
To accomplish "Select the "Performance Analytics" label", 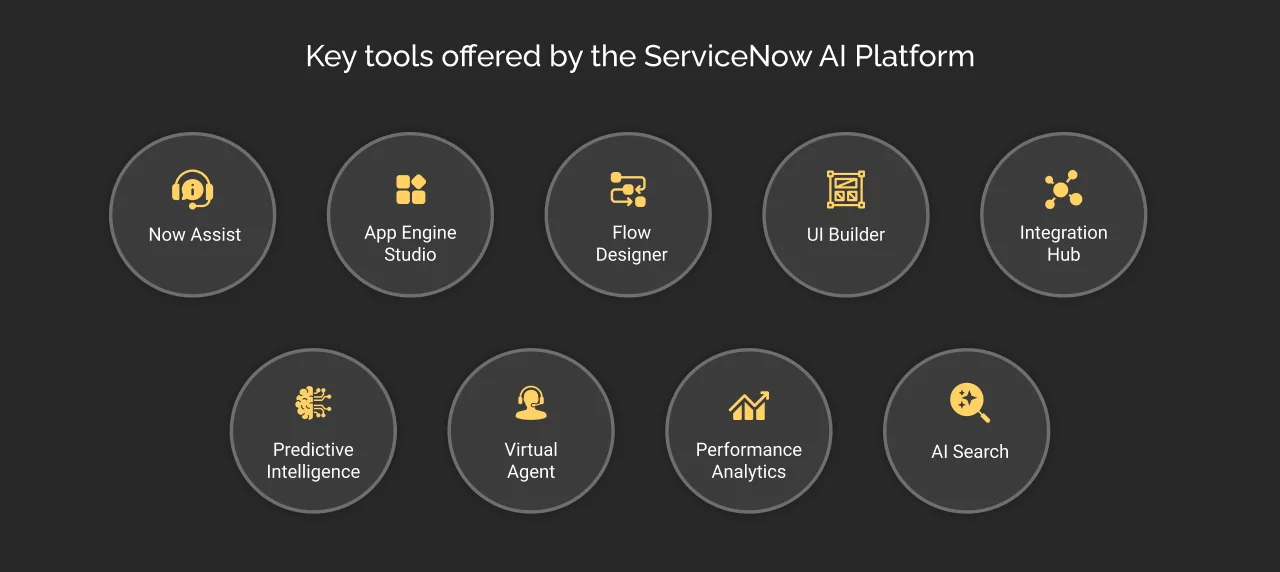I will [749, 460].
